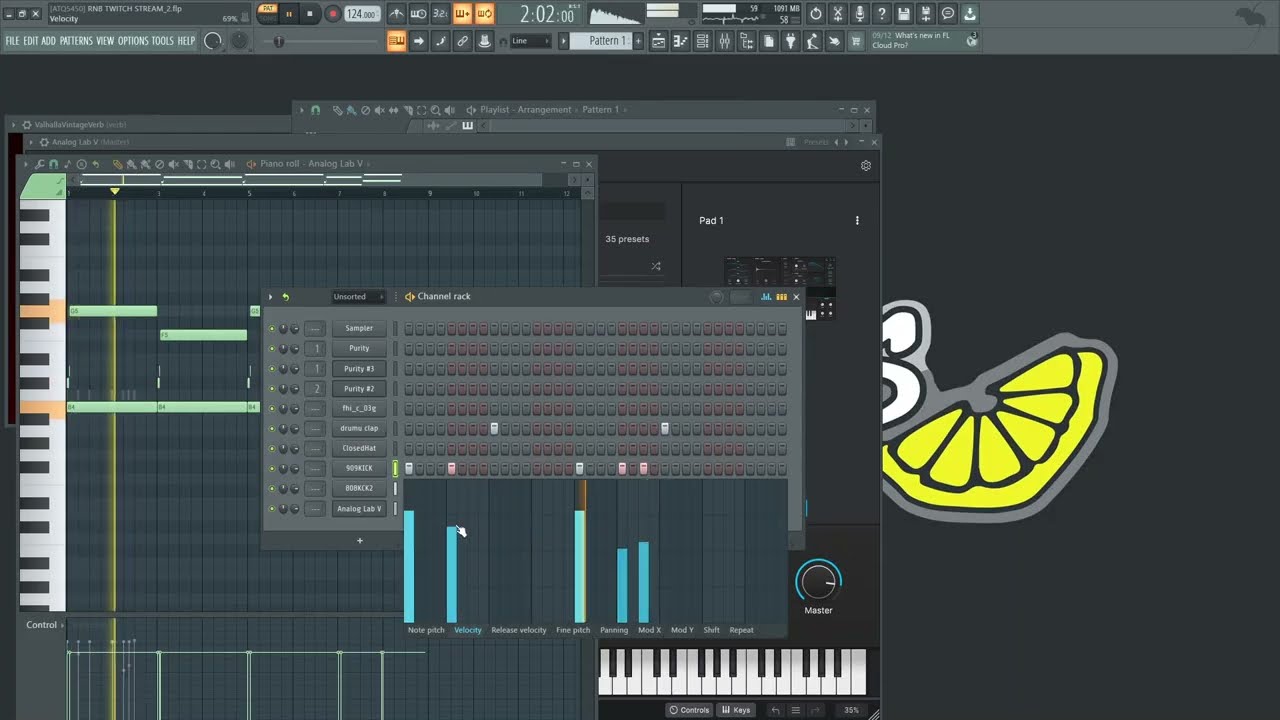Mute the Sampler channel green light
The image size is (1280, 720).
pos(271,328)
